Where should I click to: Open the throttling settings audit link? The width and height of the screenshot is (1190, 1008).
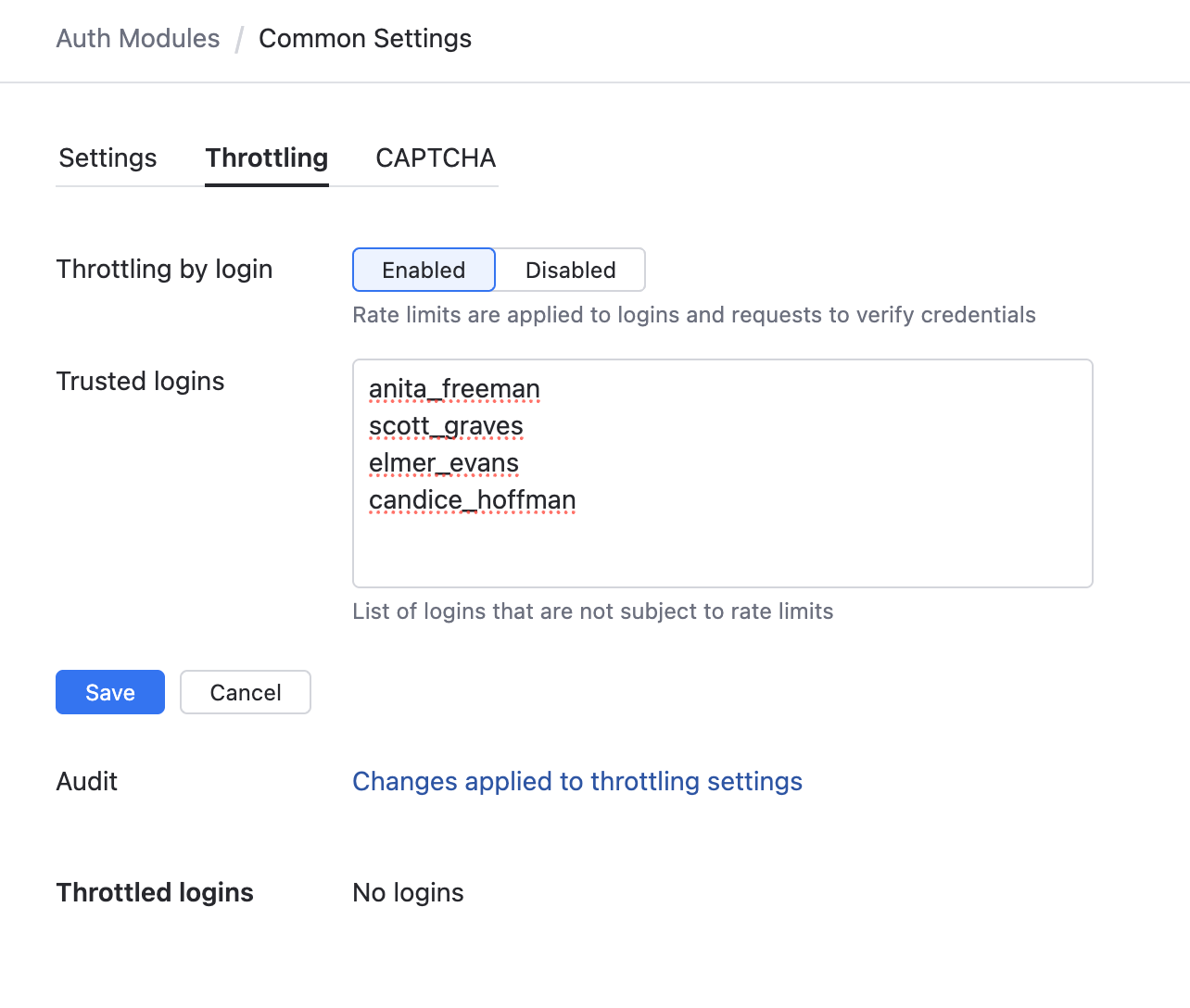pos(576,781)
